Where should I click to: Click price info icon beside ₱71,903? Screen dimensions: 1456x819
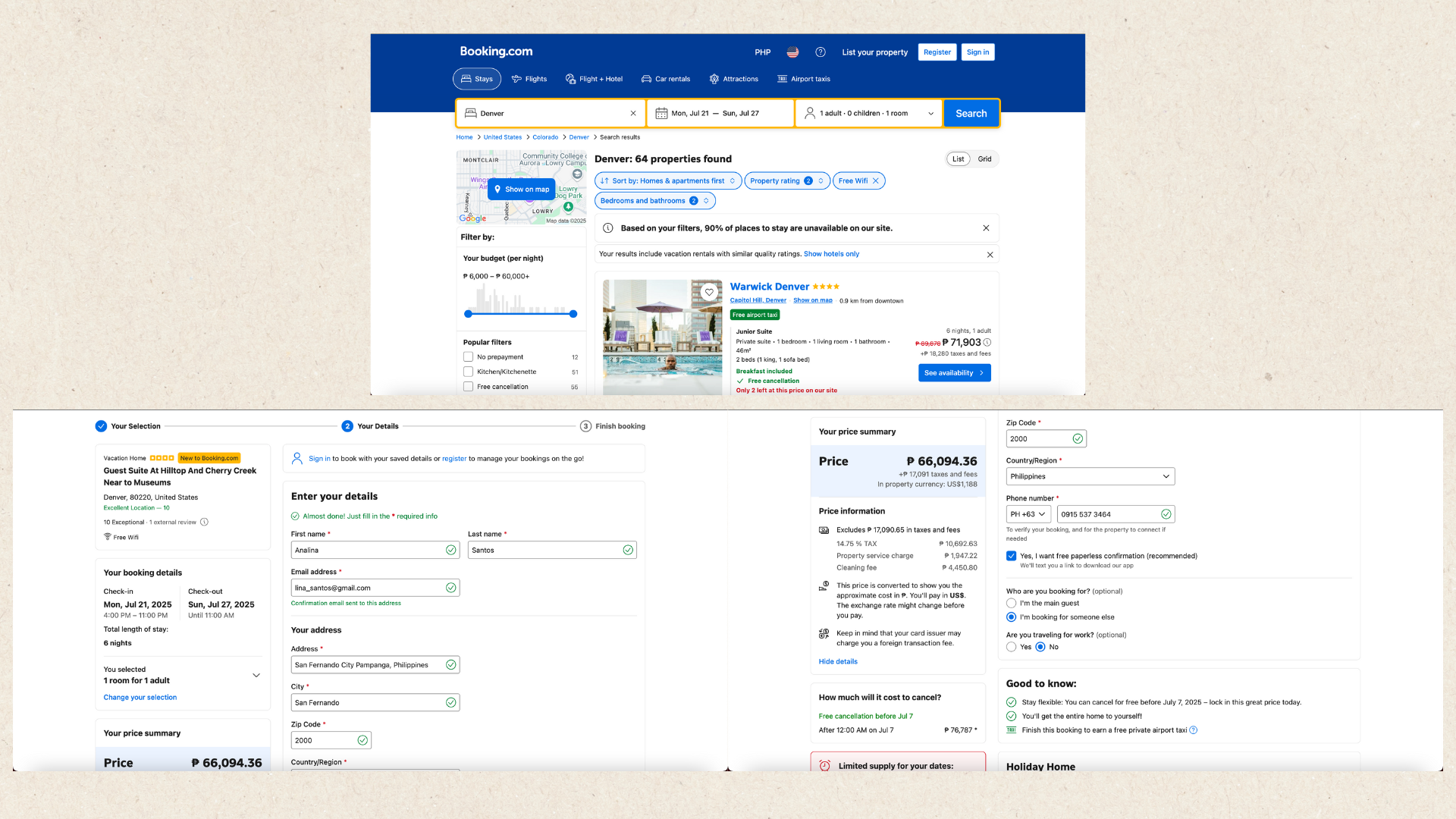987,343
